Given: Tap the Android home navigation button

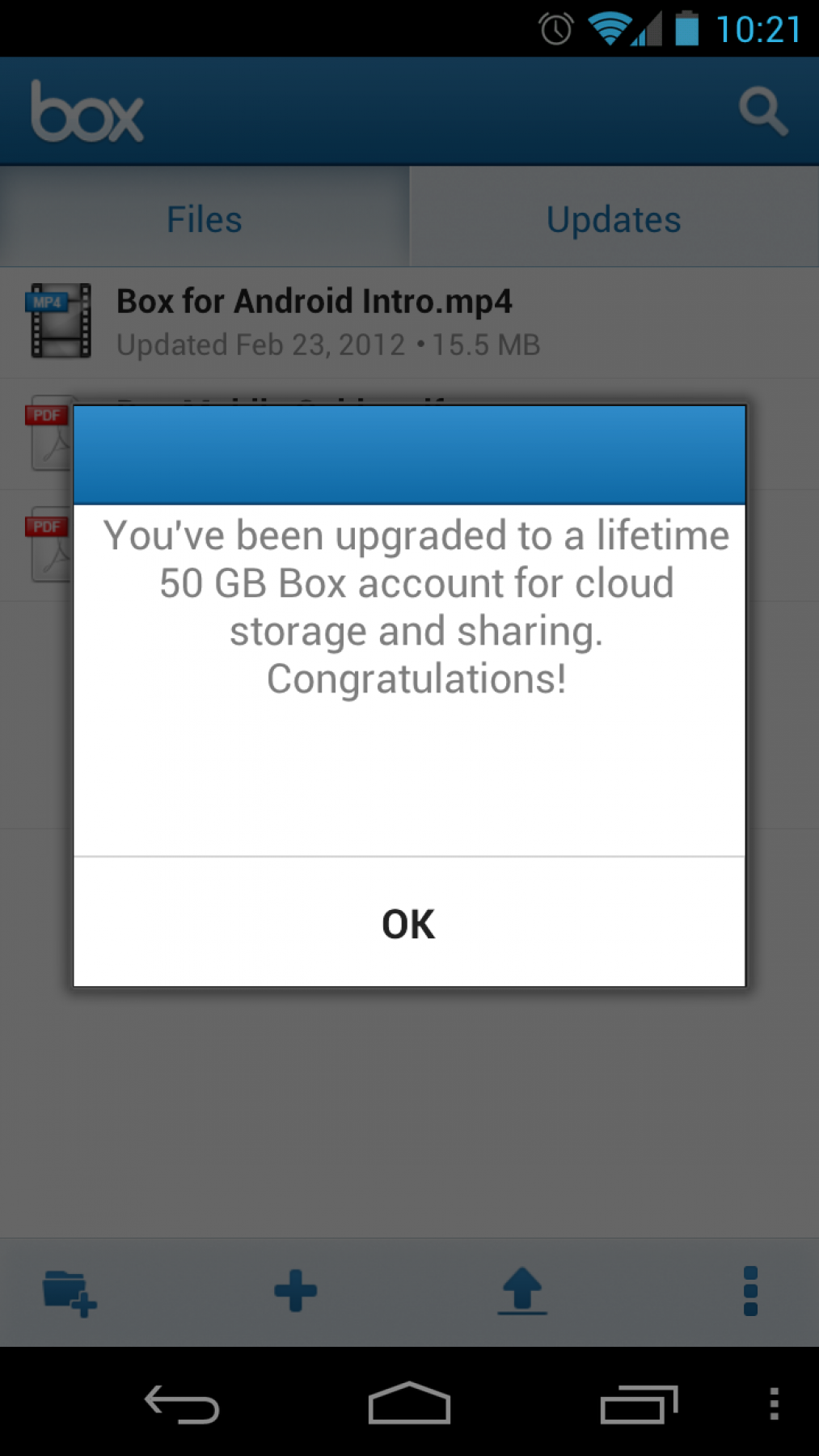Looking at the screenshot, I should pos(409,1403).
